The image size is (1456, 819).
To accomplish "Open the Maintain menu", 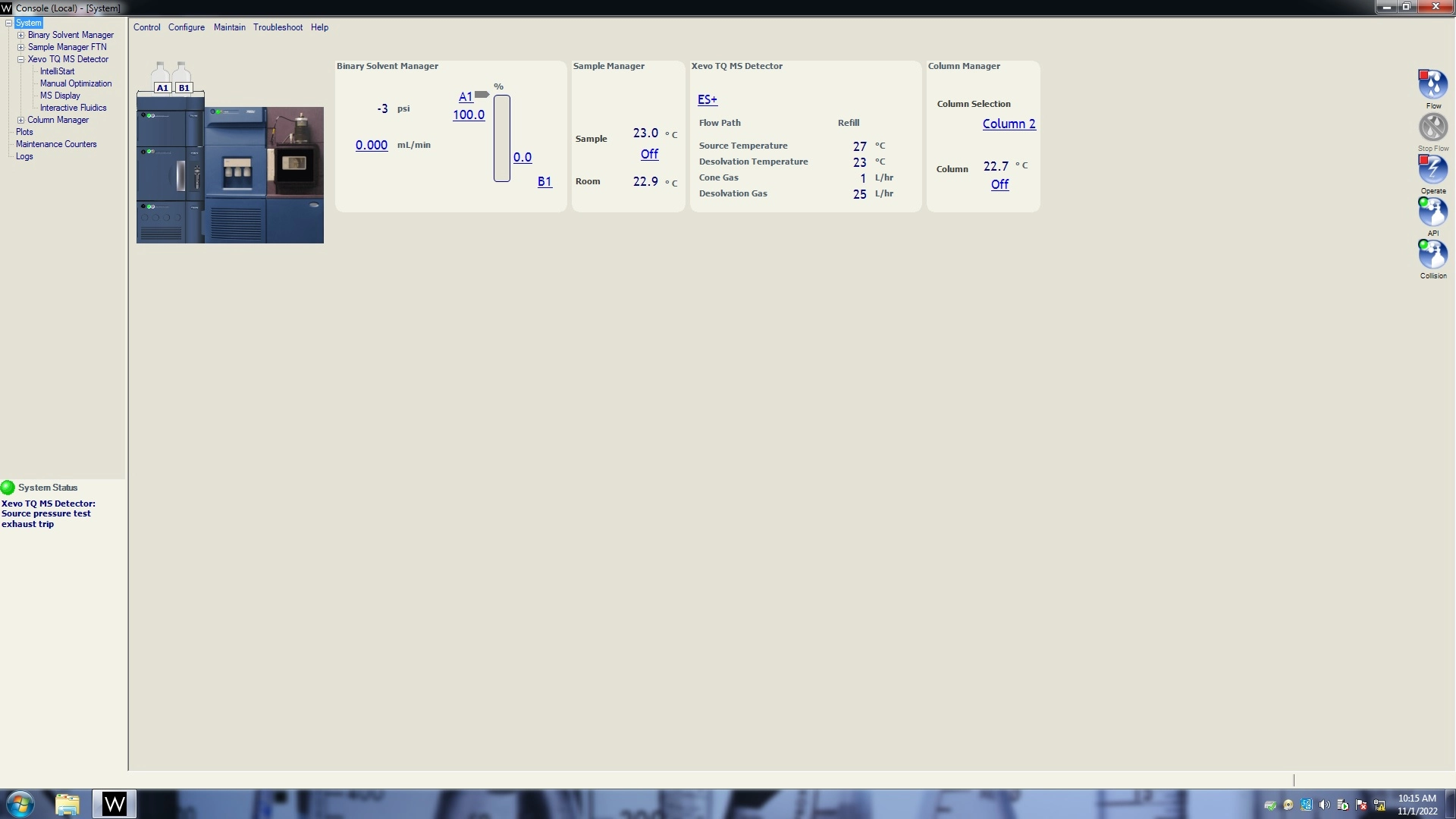I will pyautogui.click(x=229, y=27).
